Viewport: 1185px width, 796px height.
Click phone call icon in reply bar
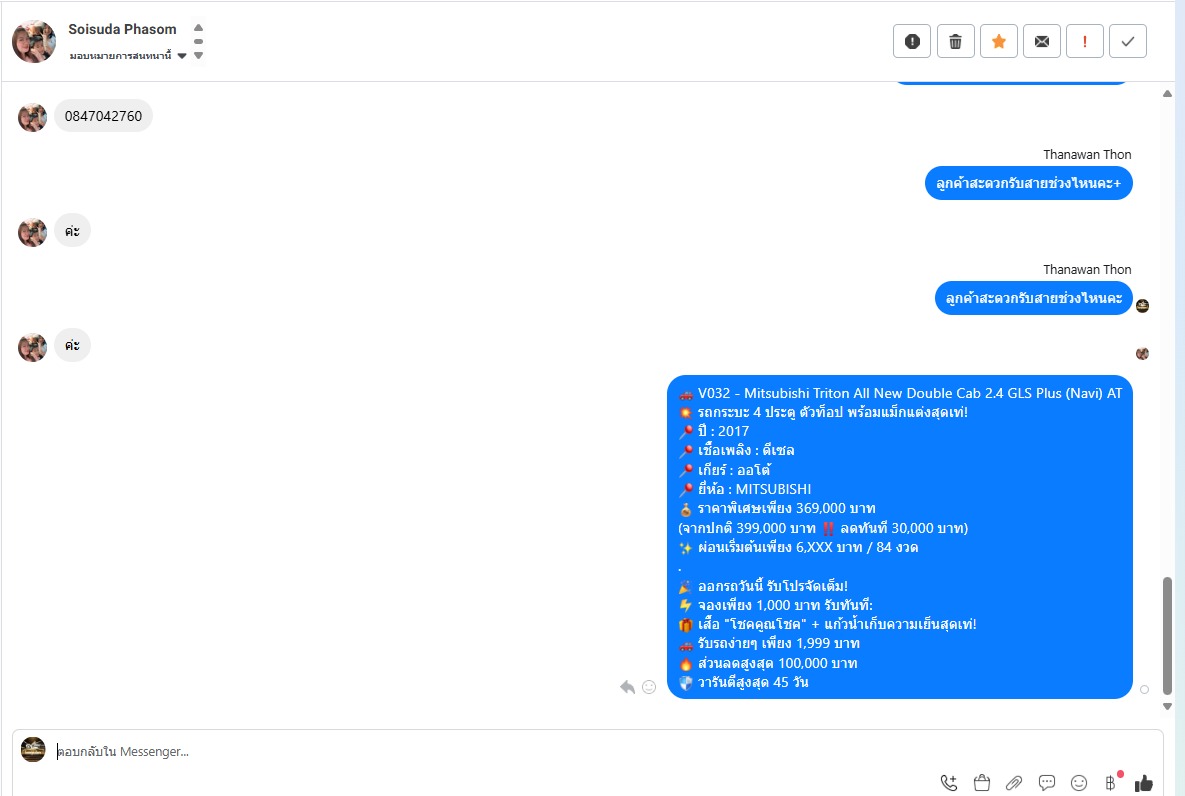click(x=948, y=783)
